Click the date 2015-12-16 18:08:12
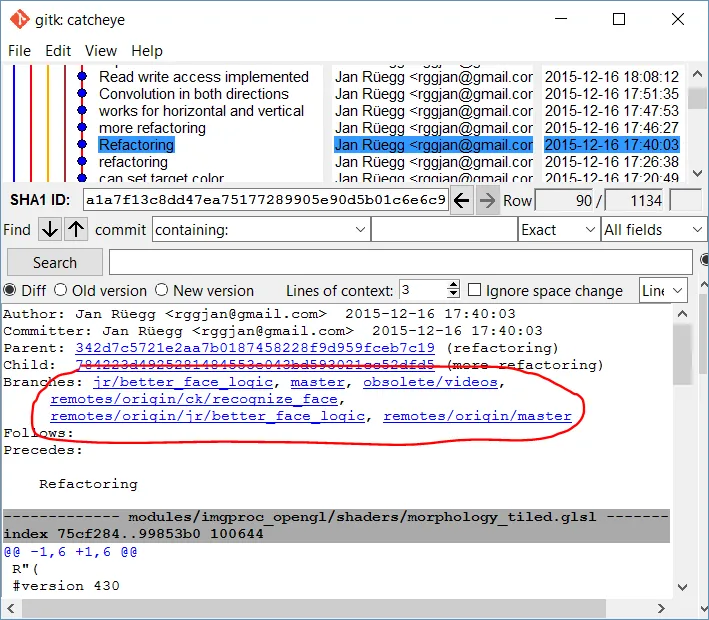 (x=611, y=76)
